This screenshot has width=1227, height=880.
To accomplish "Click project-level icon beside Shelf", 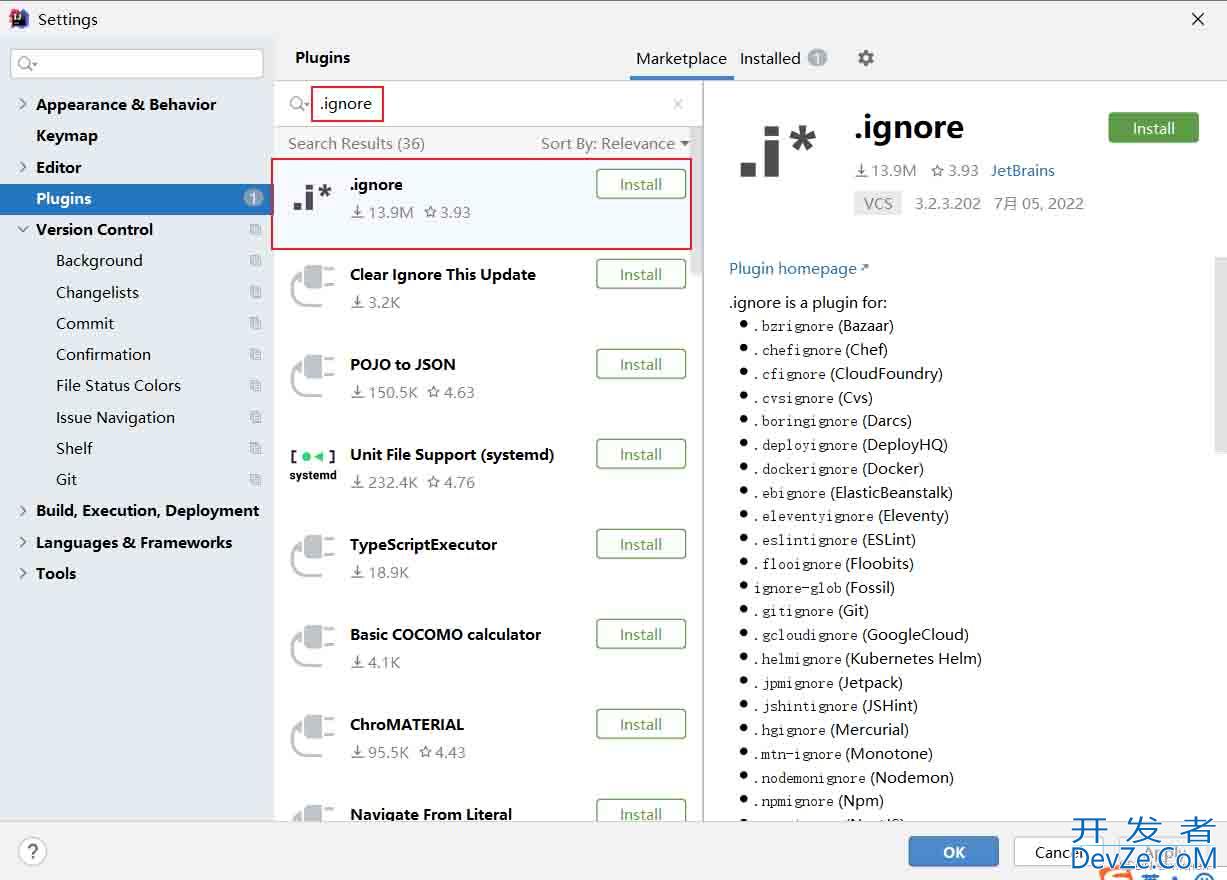I will coord(255,448).
